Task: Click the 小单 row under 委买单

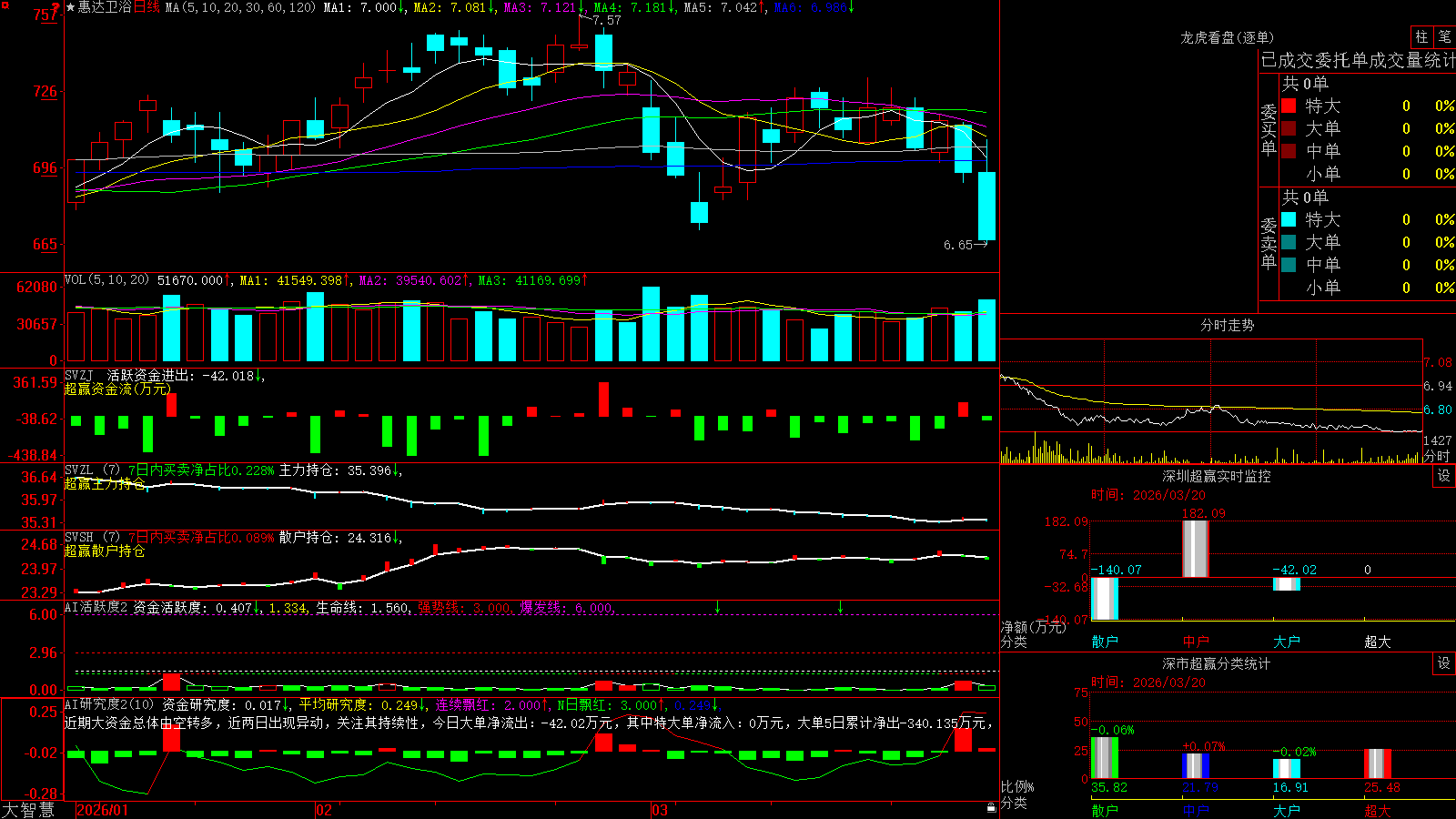Action: click(x=1369, y=173)
